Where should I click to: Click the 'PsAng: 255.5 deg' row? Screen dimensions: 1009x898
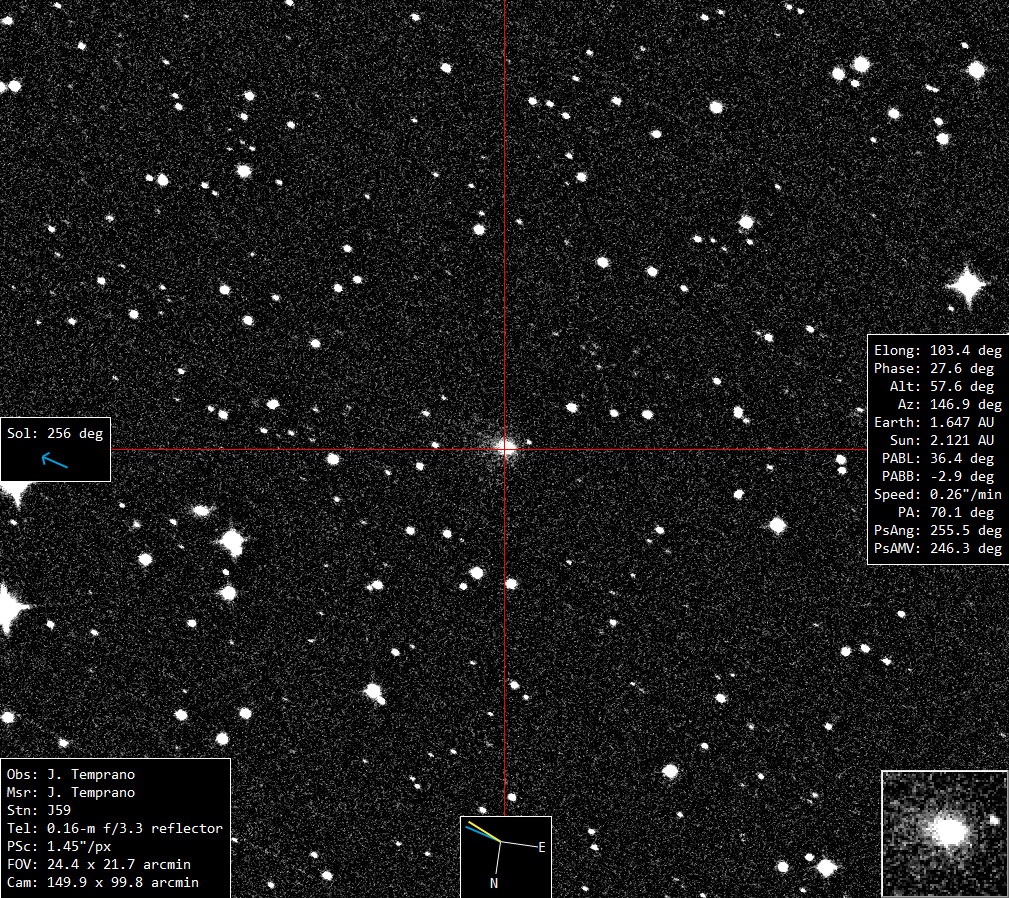[x=938, y=531]
